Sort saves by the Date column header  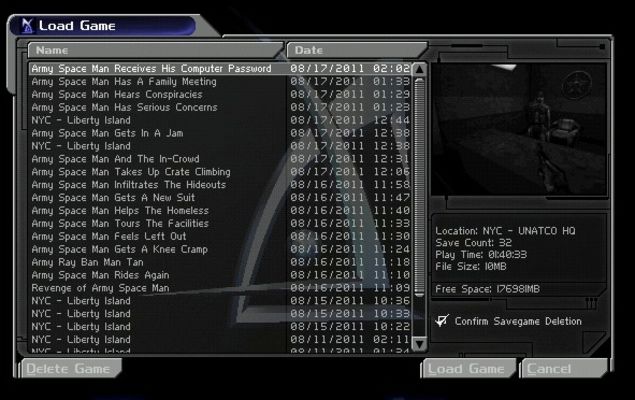(x=356, y=50)
